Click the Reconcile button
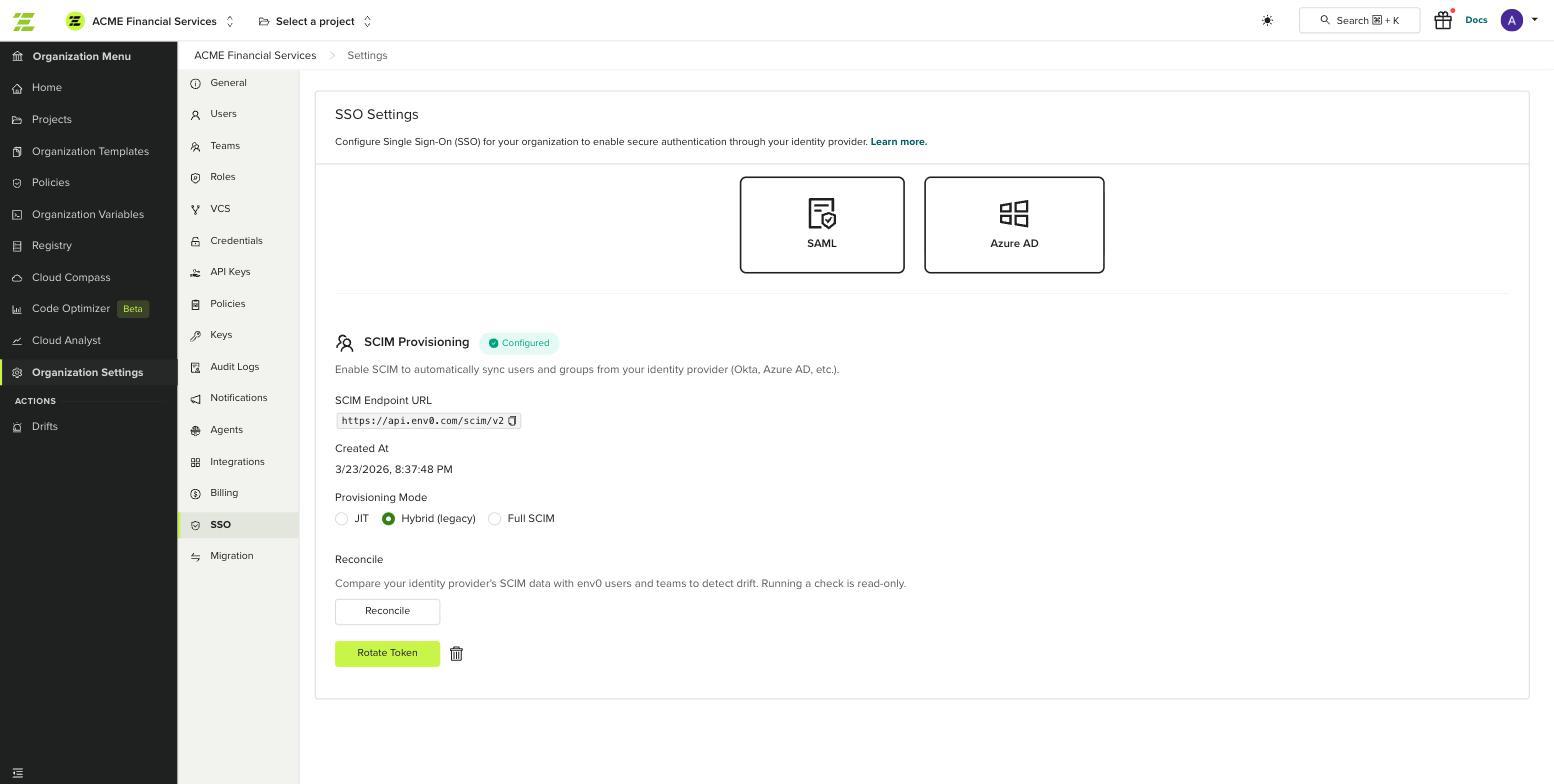 tap(387, 611)
